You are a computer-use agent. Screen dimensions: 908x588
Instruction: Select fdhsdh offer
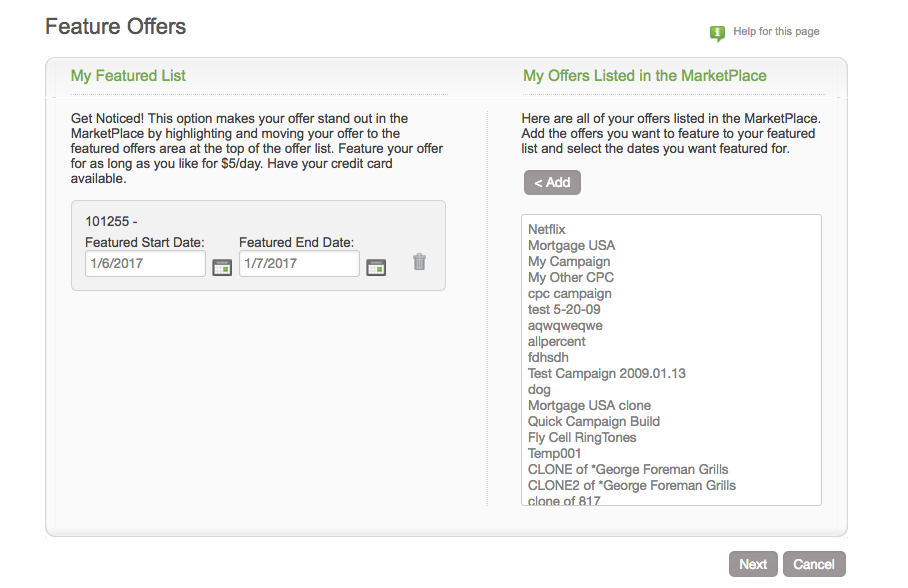[x=671, y=357]
